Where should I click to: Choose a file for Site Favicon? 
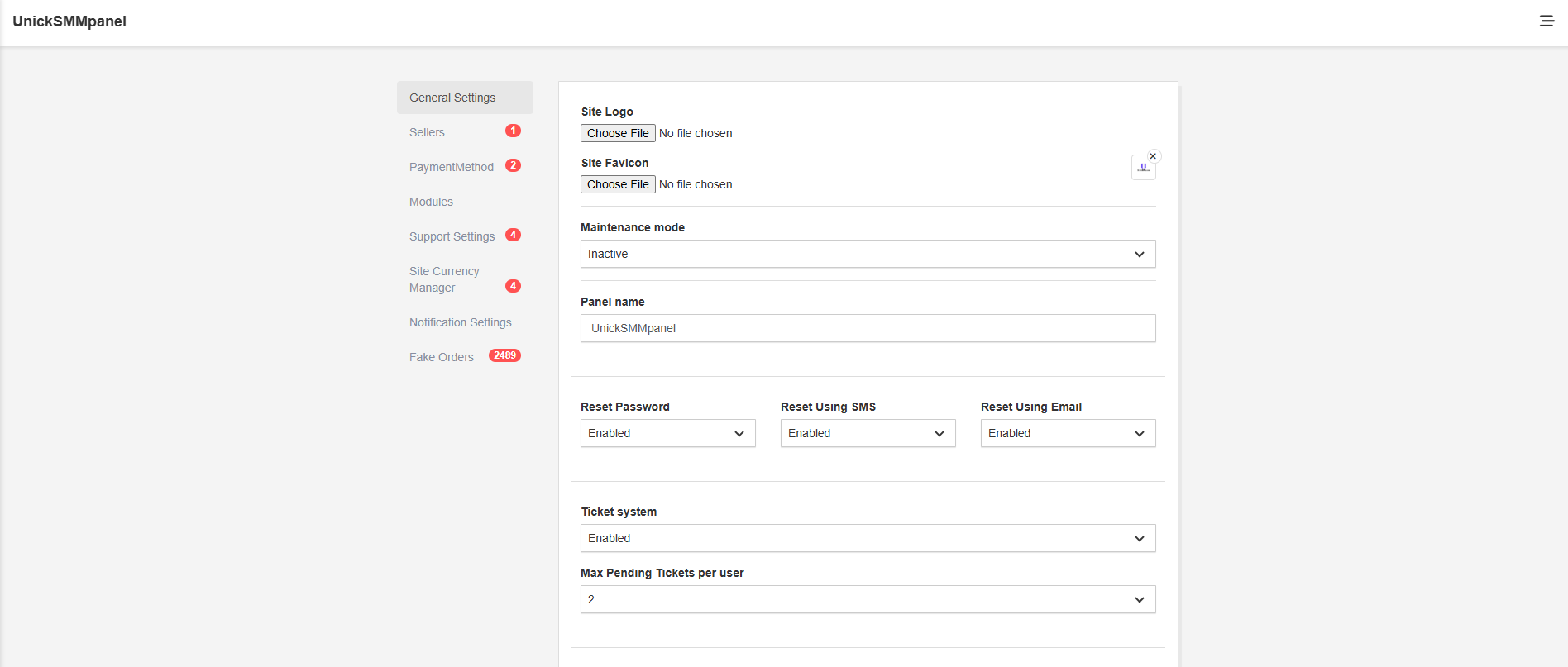[618, 184]
